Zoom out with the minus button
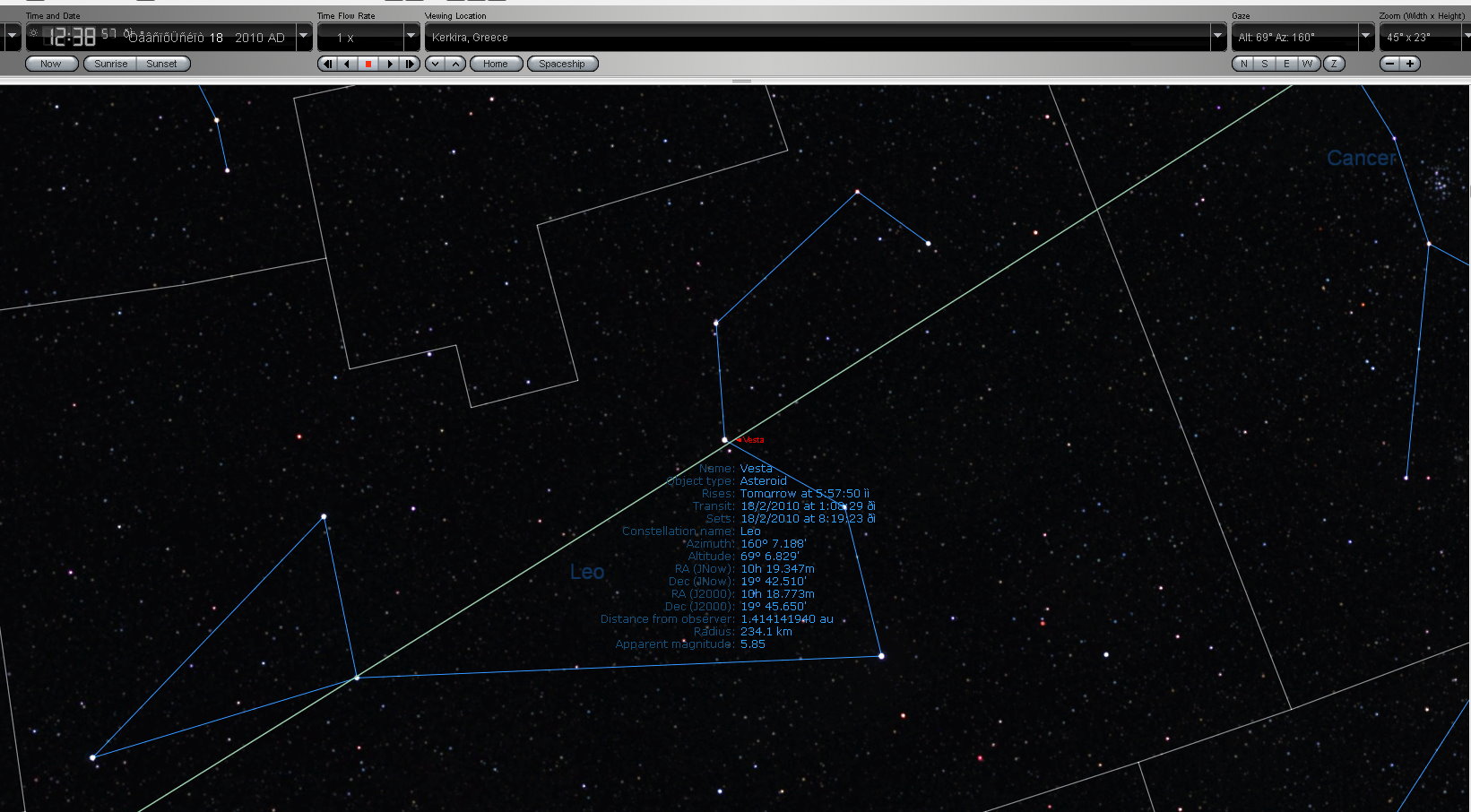The image size is (1471, 812). click(x=1389, y=64)
